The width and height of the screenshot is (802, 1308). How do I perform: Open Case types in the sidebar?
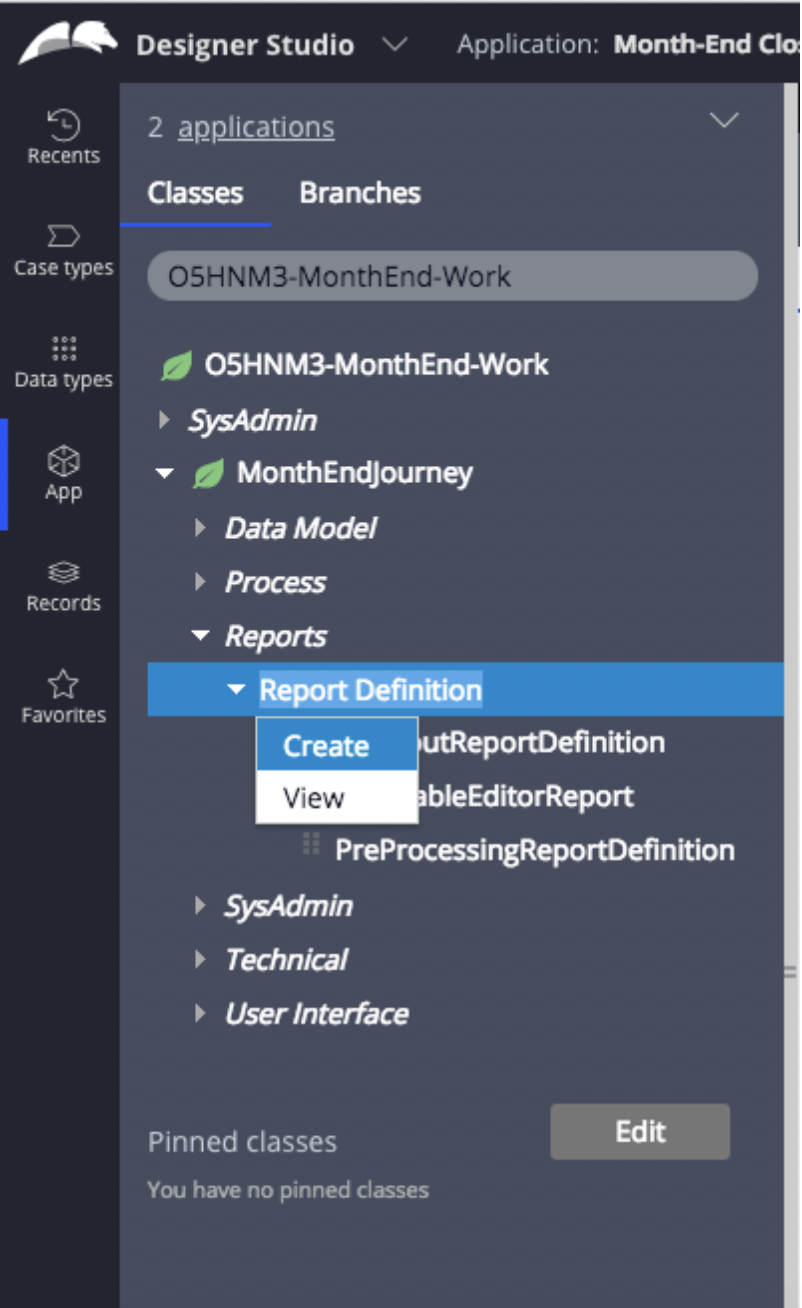point(63,250)
